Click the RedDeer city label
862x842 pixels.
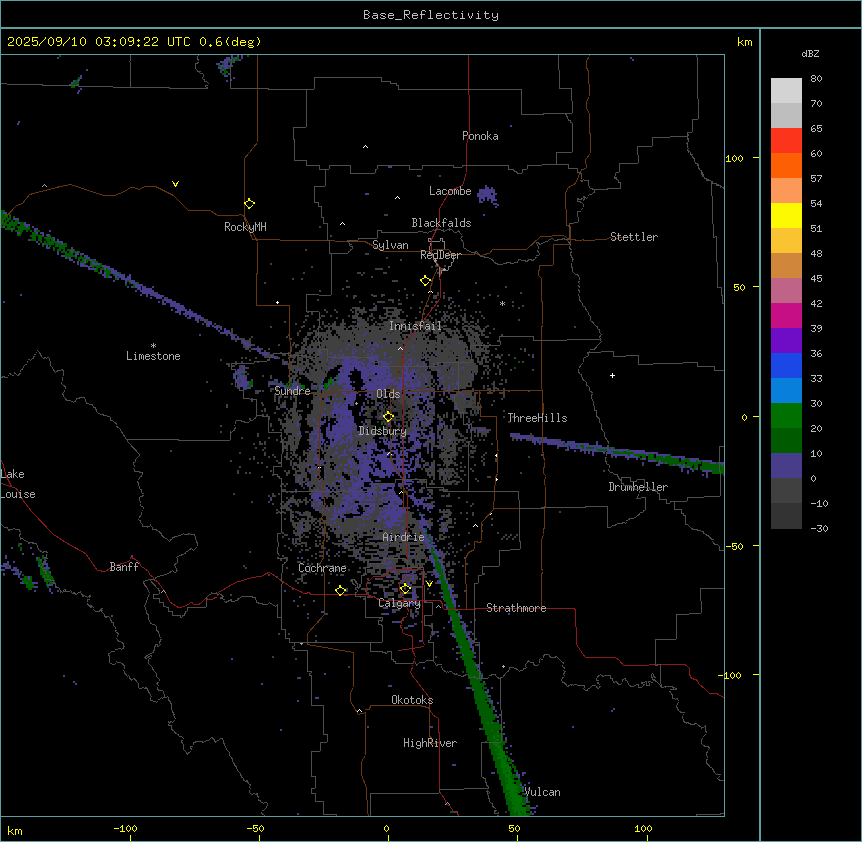[x=440, y=255]
